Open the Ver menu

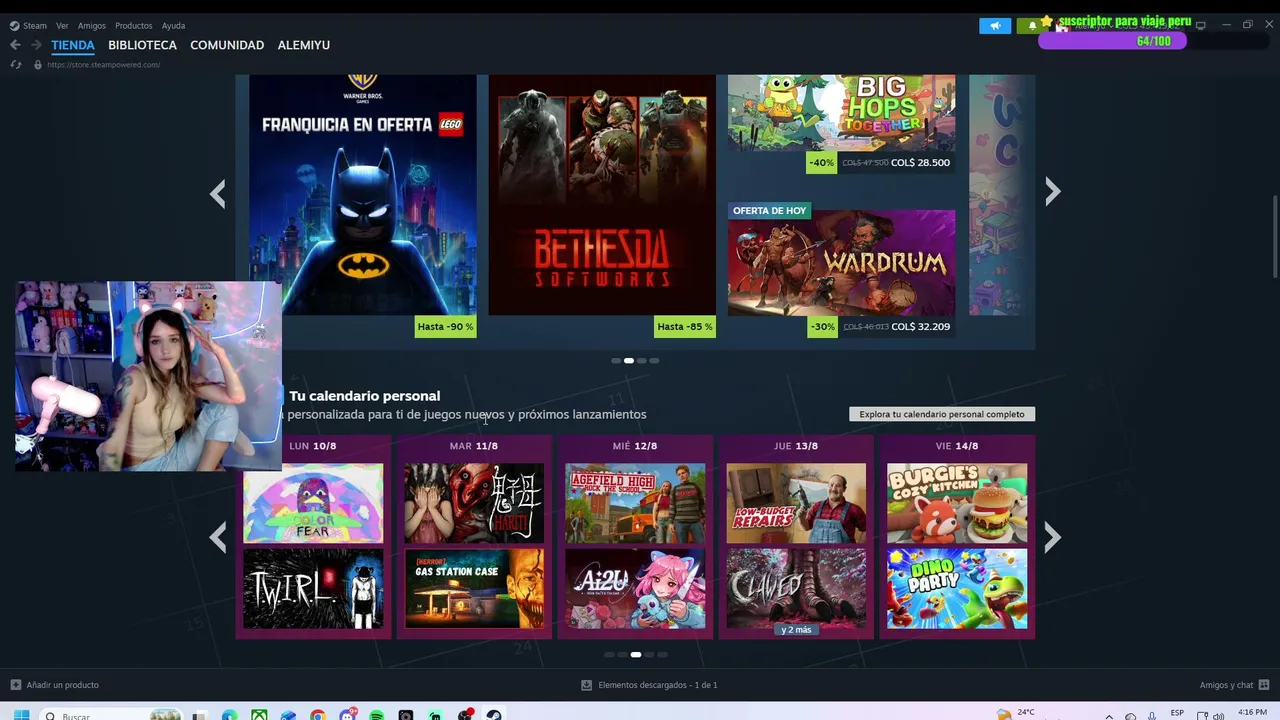[x=62, y=26]
